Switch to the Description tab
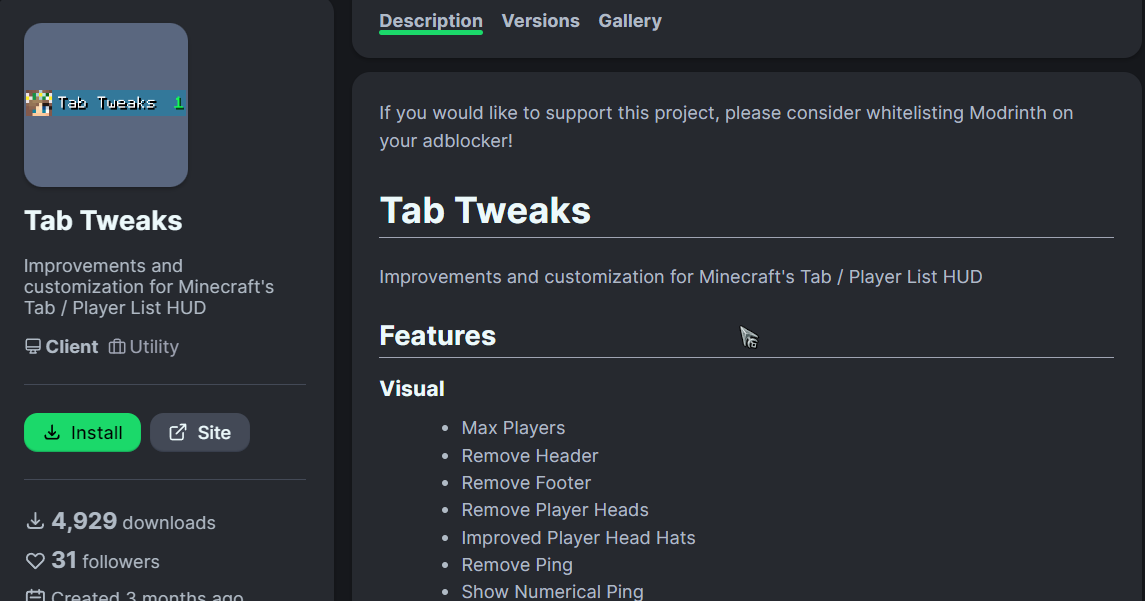Viewport: 1145px width, 601px height. [431, 21]
